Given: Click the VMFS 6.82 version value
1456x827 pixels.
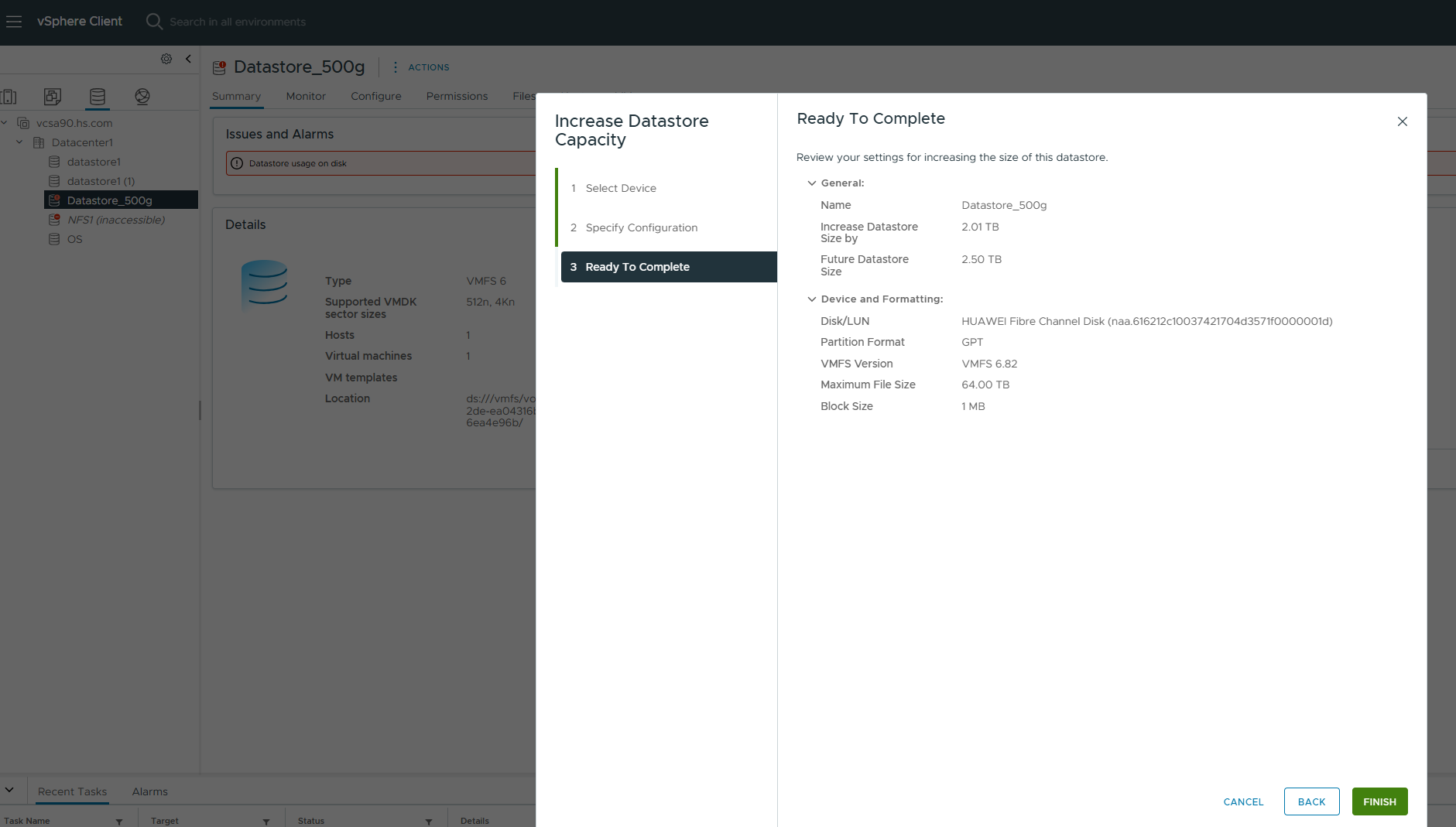Looking at the screenshot, I should tap(989, 364).
